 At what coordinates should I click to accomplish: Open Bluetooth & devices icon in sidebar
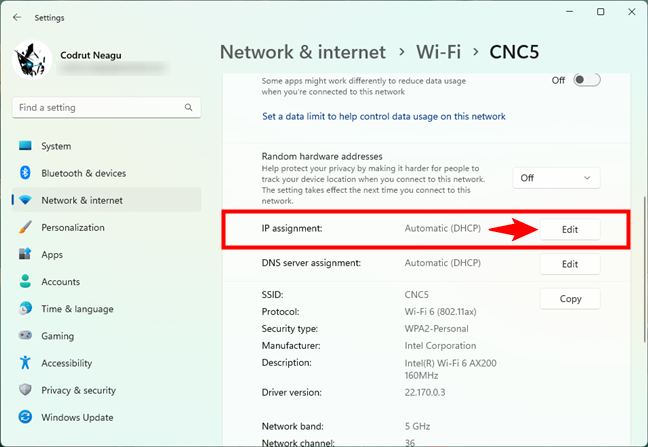point(25,173)
